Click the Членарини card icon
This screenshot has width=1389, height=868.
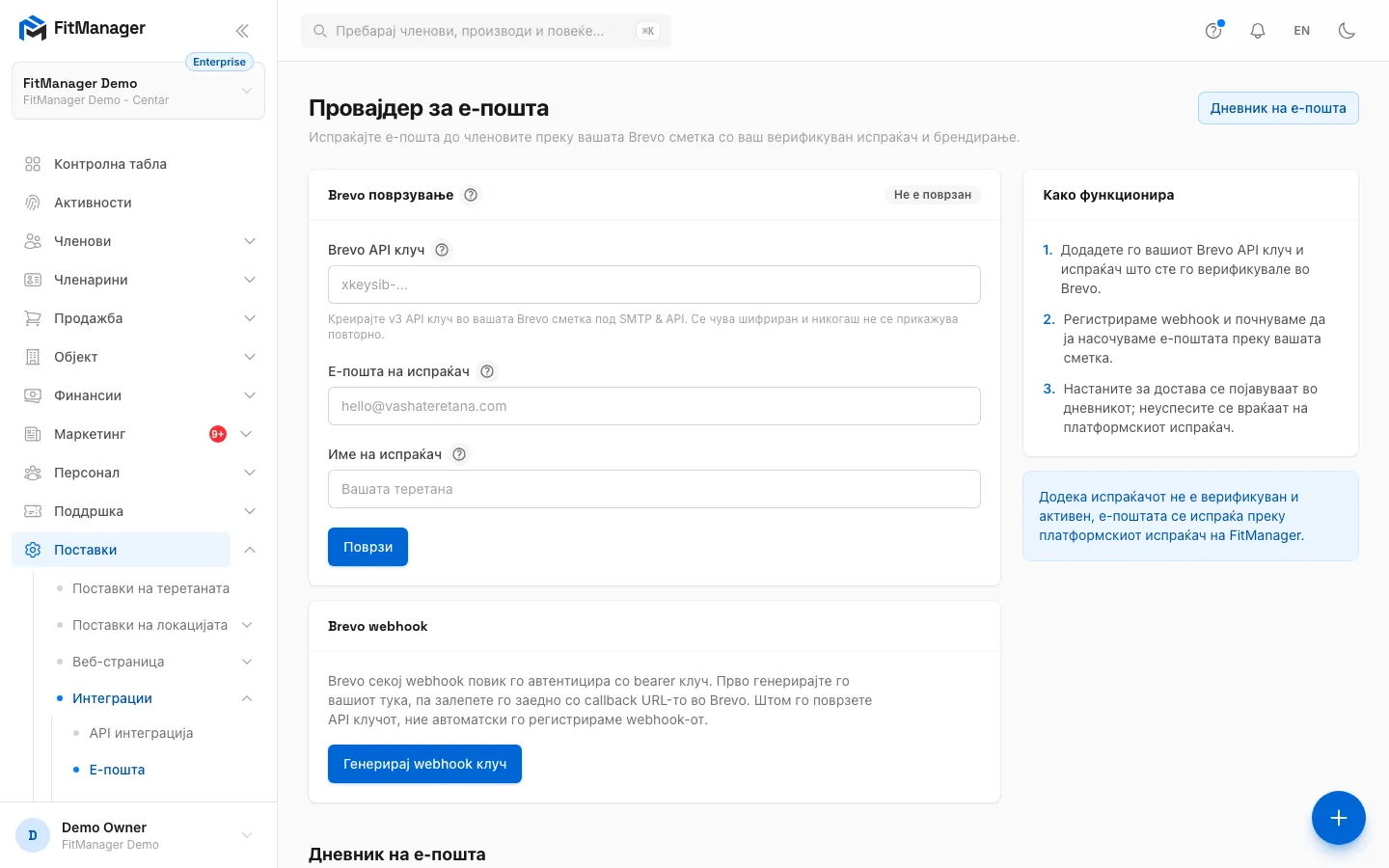tap(33, 280)
